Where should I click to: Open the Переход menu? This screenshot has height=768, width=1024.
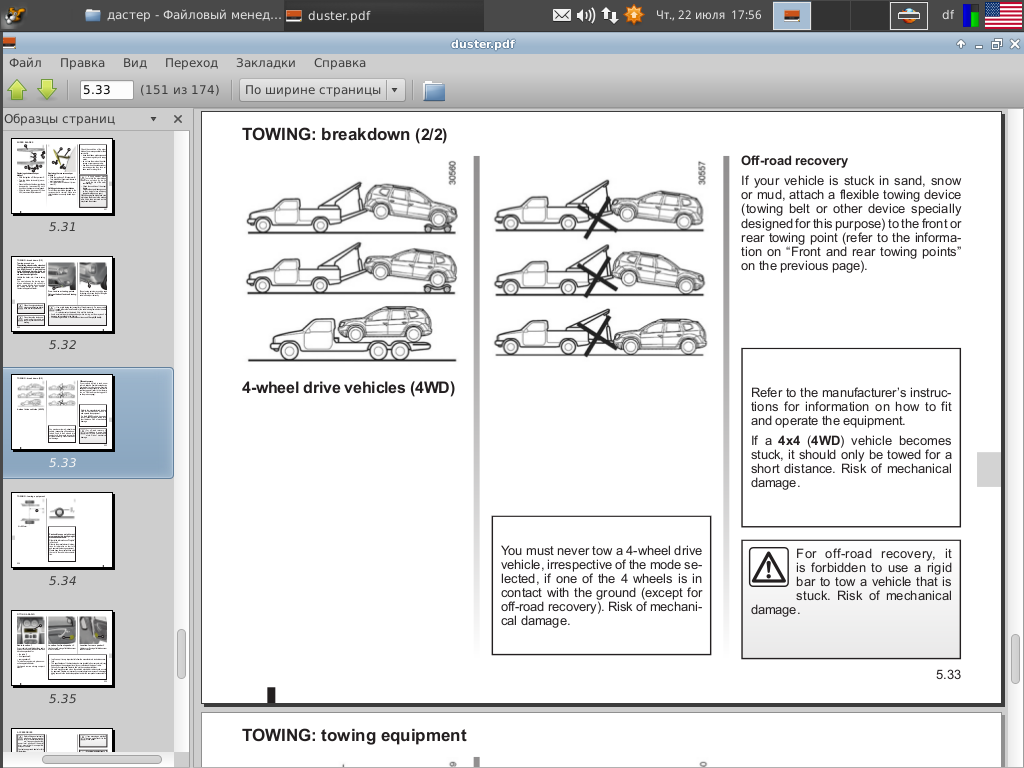click(x=191, y=63)
